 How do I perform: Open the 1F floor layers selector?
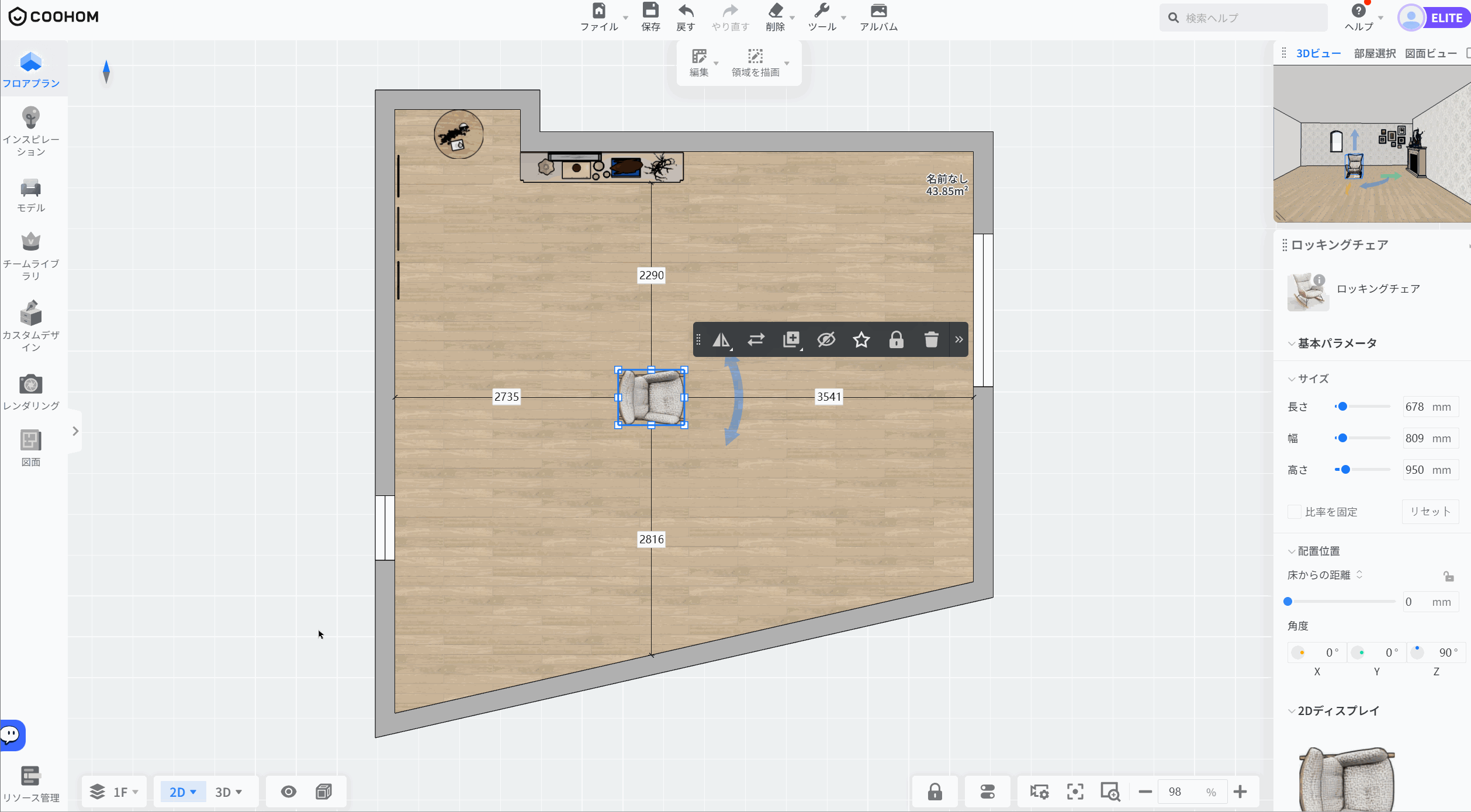(114, 792)
